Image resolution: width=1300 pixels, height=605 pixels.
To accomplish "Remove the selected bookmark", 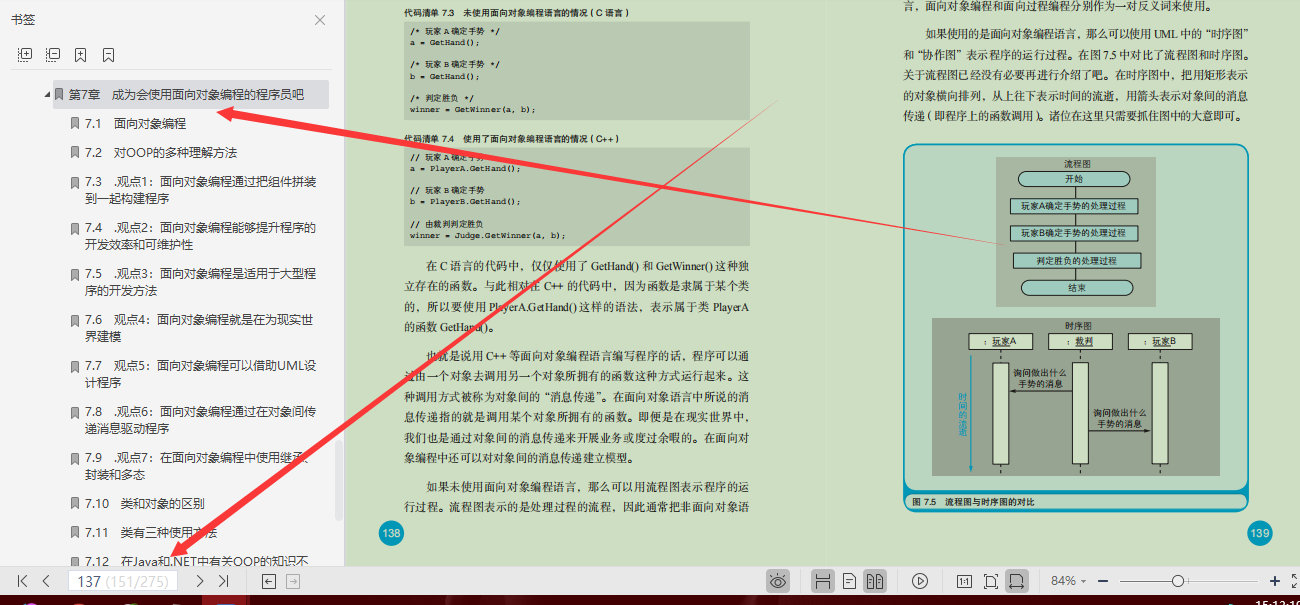I will tap(107, 54).
